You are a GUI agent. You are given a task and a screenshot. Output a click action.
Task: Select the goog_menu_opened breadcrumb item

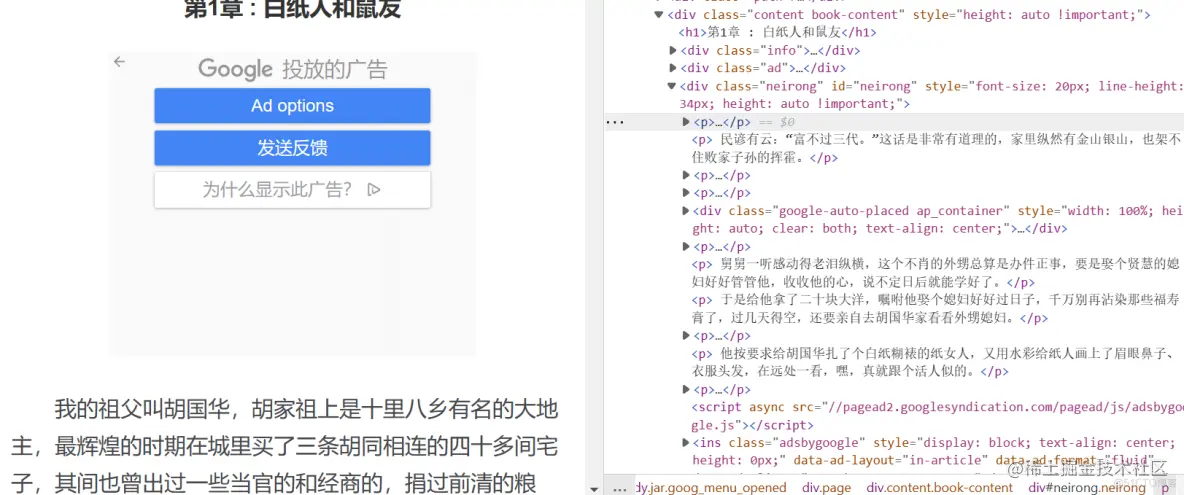711,487
